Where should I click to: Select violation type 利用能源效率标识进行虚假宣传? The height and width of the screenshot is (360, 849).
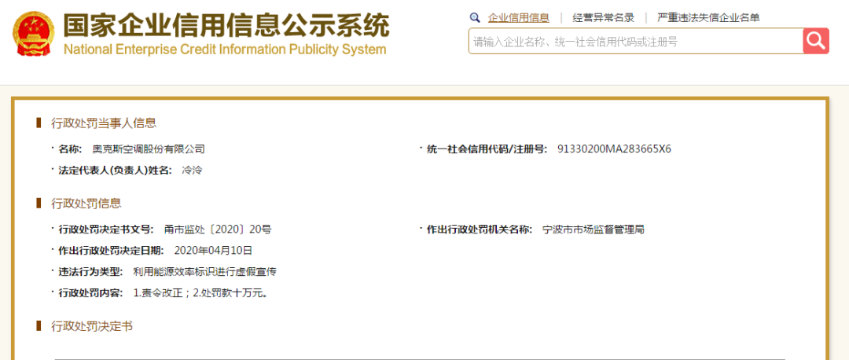pos(205,272)
